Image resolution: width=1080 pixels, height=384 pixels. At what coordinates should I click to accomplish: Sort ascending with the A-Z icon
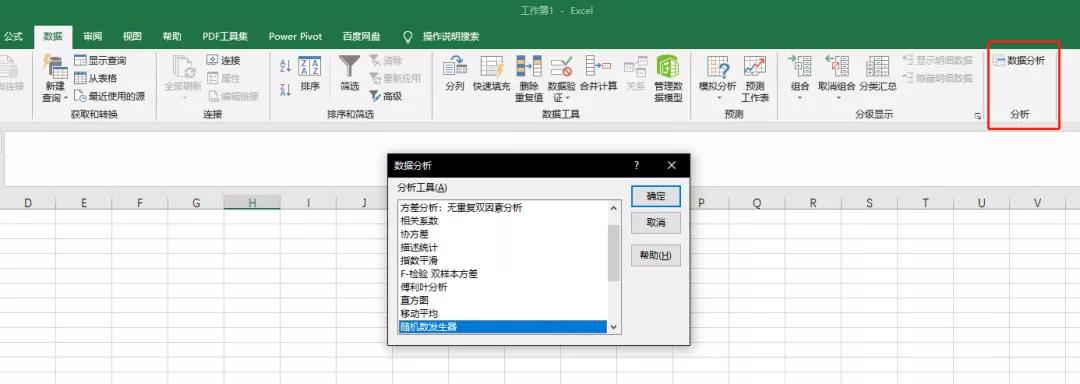[x=286, y=67]
